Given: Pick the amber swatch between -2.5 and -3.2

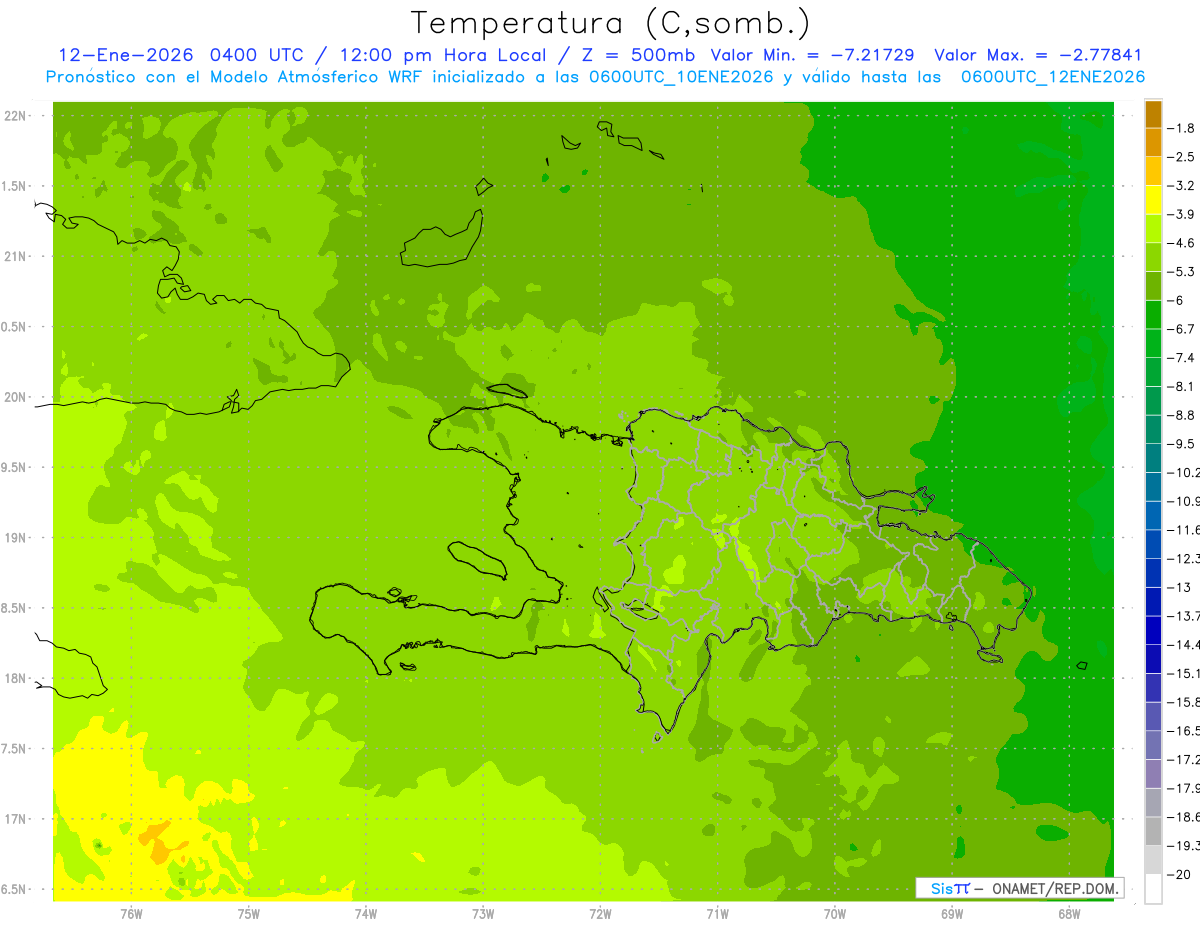Looking at the screenshot, I should (x=1153, y=171).
